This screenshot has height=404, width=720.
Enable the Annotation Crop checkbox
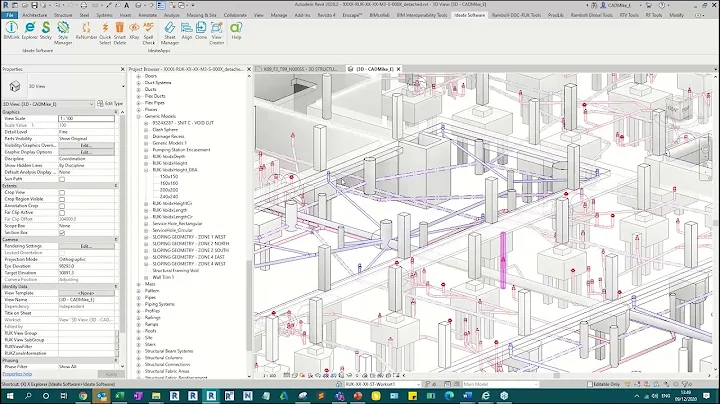pos(62,206)
